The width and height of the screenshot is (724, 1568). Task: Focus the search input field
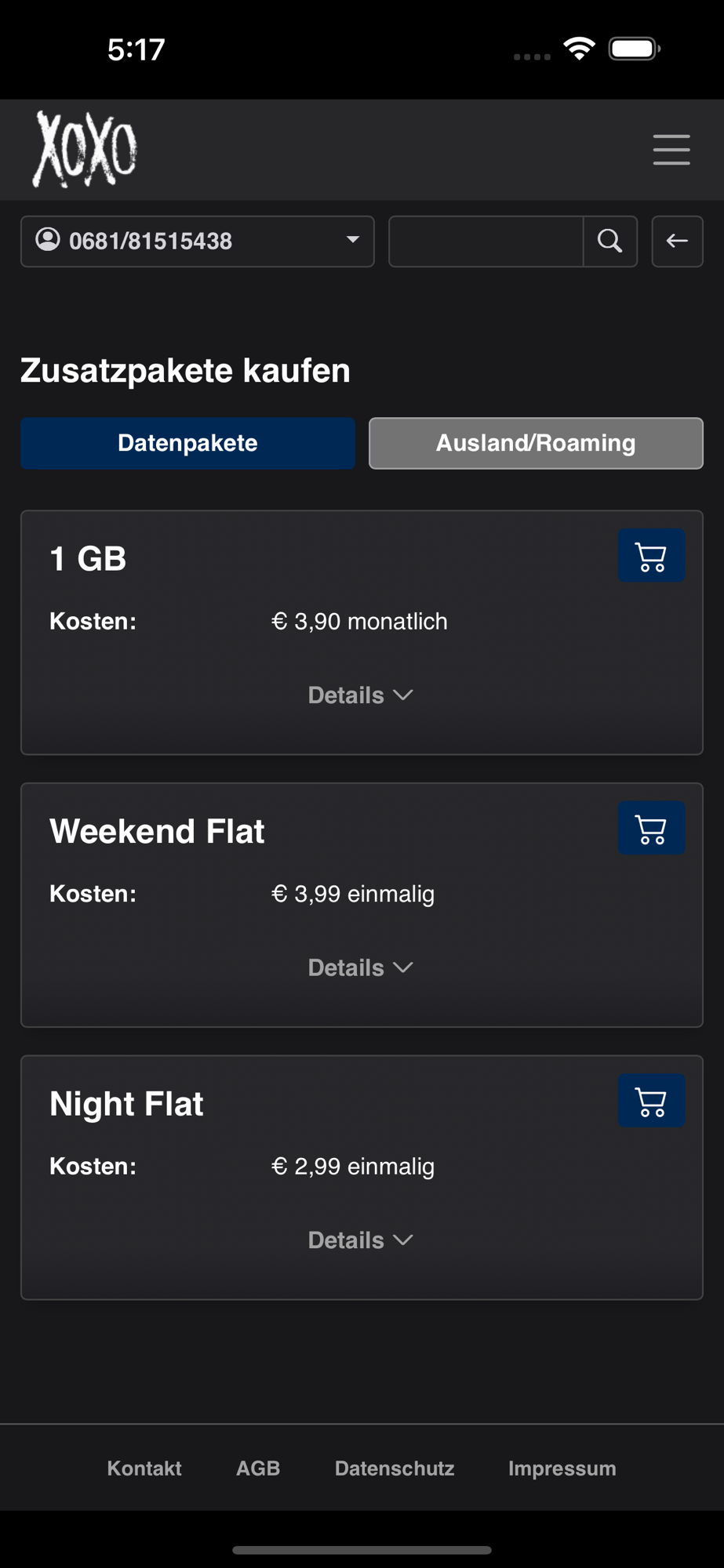(x=486, y=241)
